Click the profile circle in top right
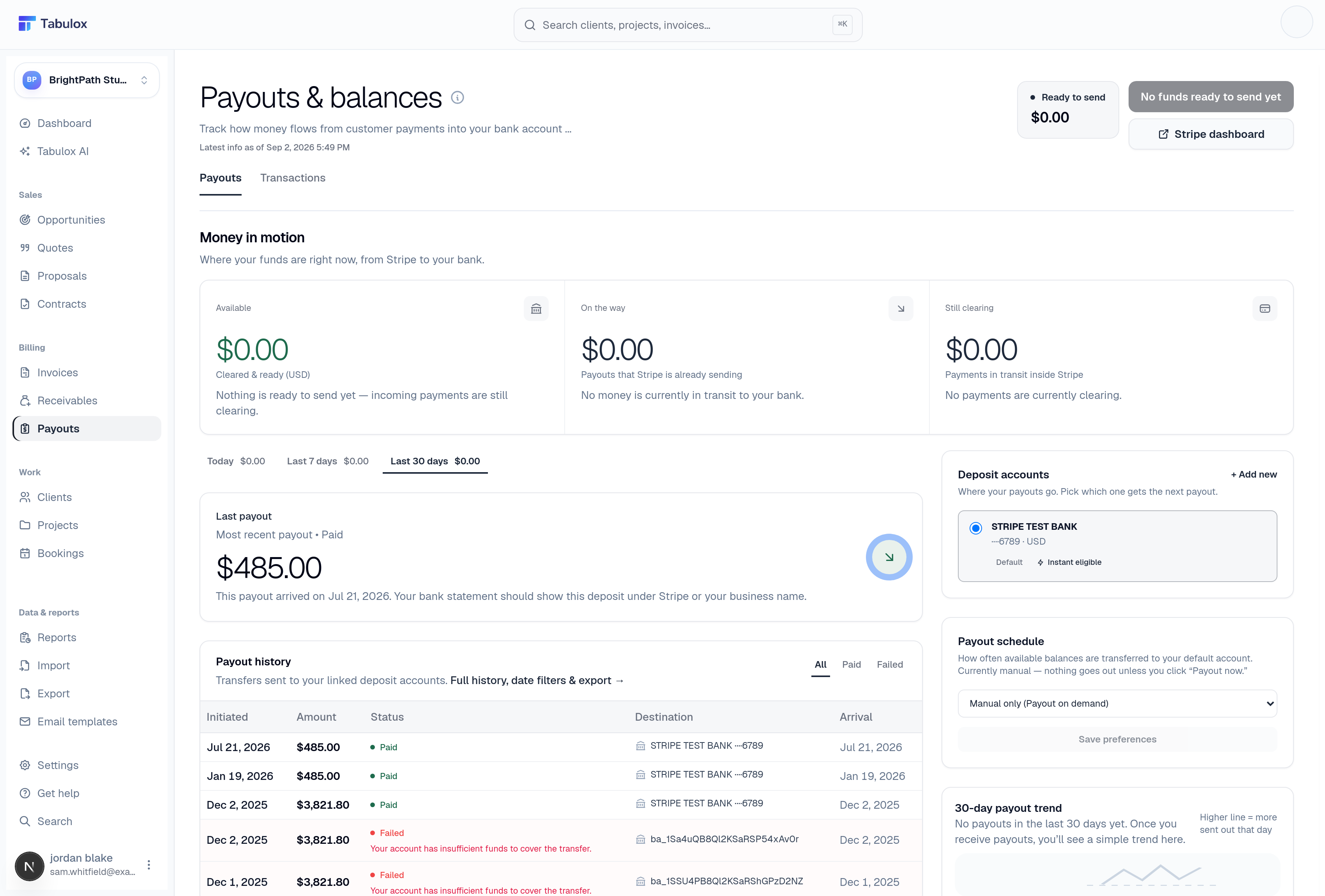 pos(1297,22)
